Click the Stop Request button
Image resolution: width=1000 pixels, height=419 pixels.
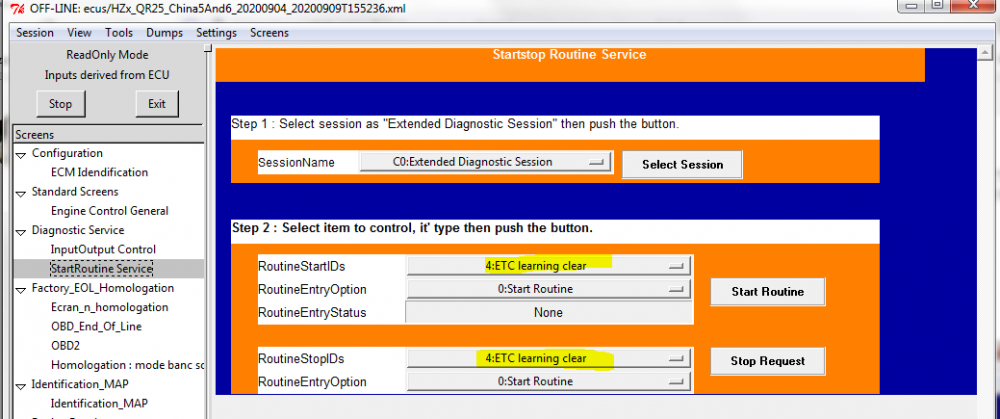point(767,361)
